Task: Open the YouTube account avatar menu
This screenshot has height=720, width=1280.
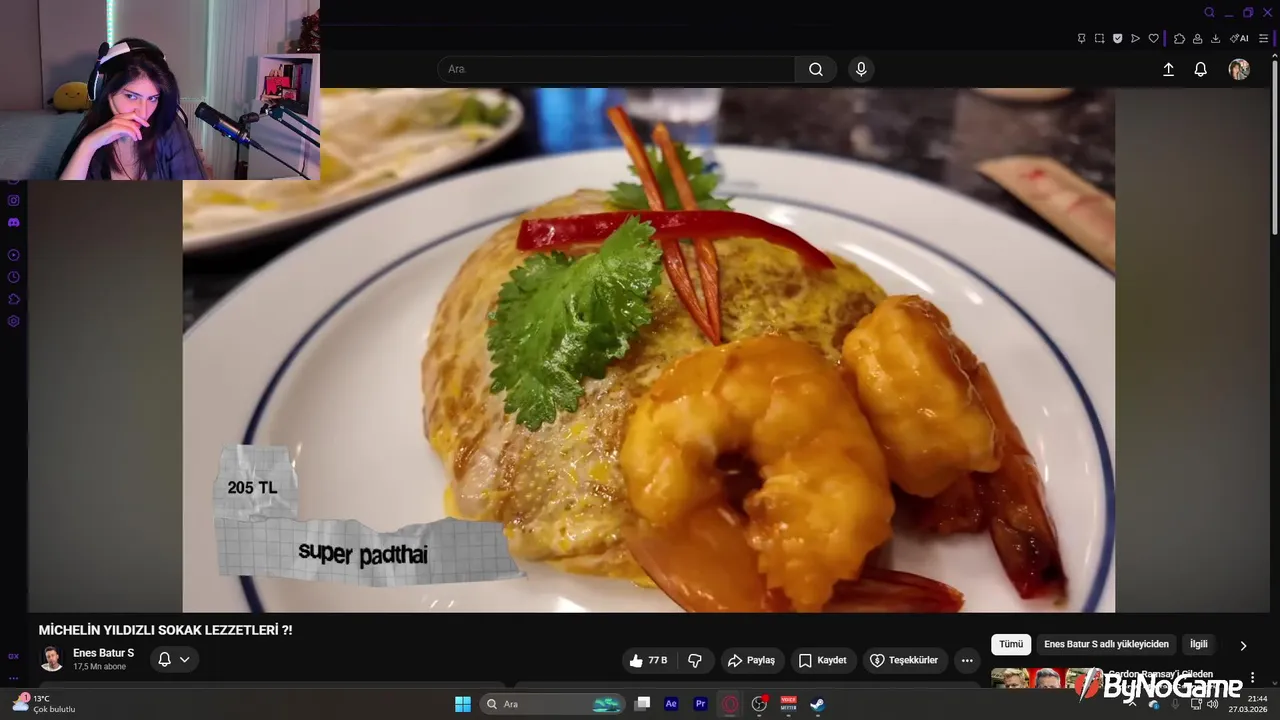Action: 1239,69
